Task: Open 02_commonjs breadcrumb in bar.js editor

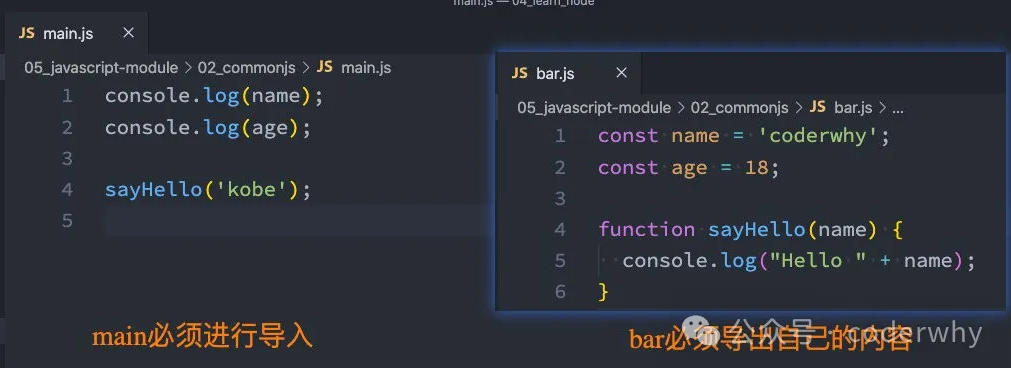Action: [x=740, y=108]
